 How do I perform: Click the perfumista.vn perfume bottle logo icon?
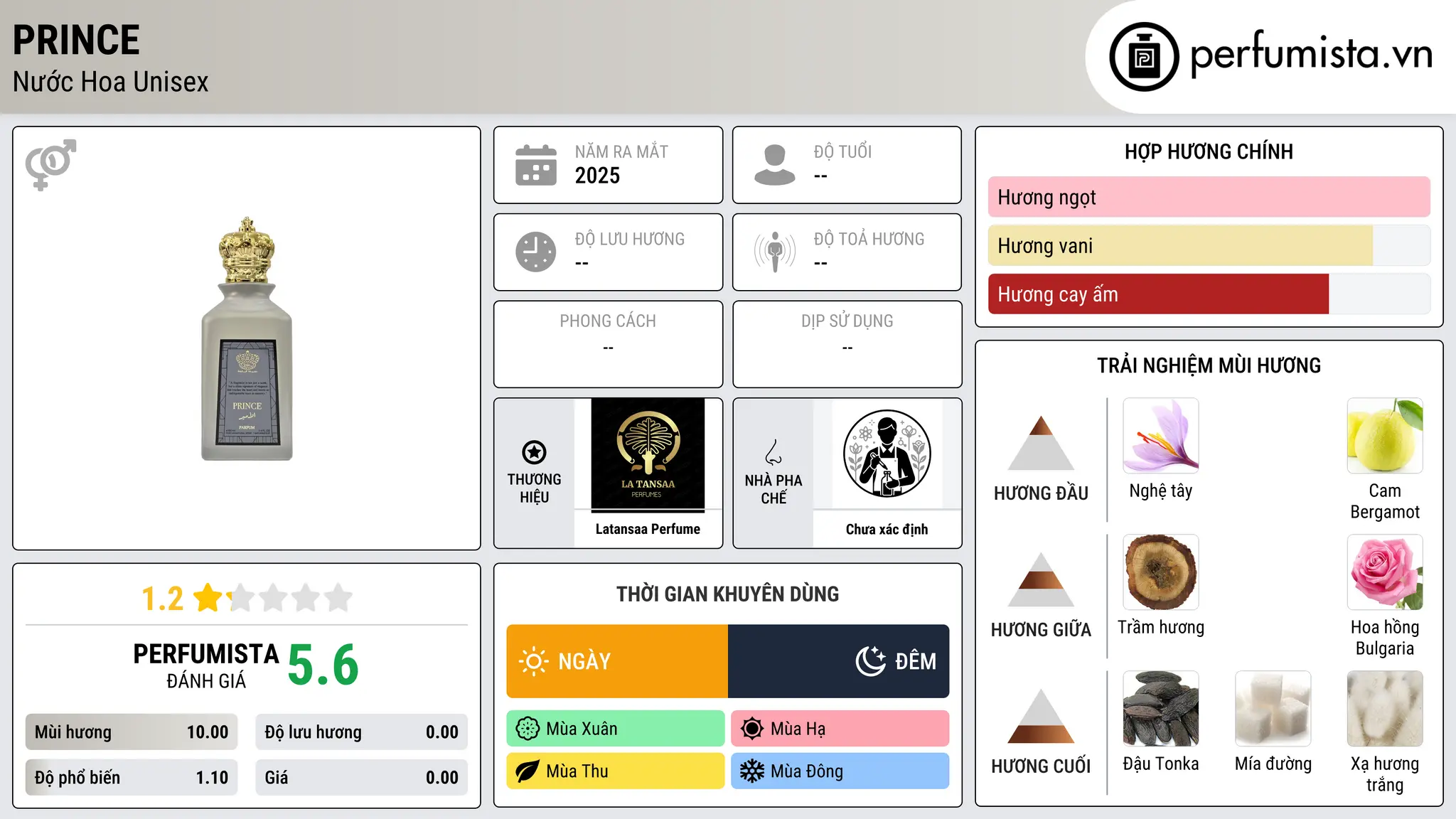tap(1144, 57)
